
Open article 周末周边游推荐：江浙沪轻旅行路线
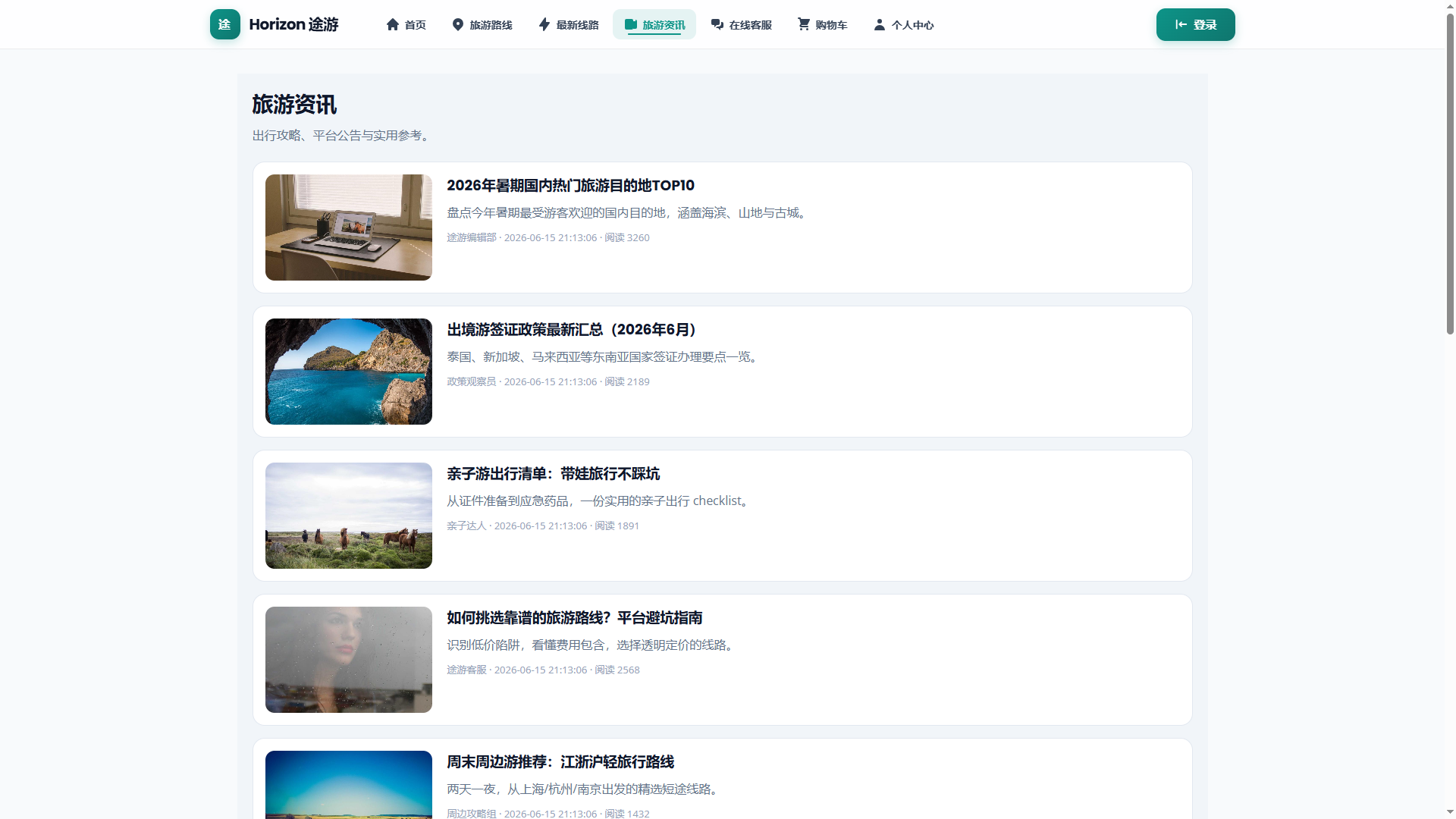[x=560, y=761]
